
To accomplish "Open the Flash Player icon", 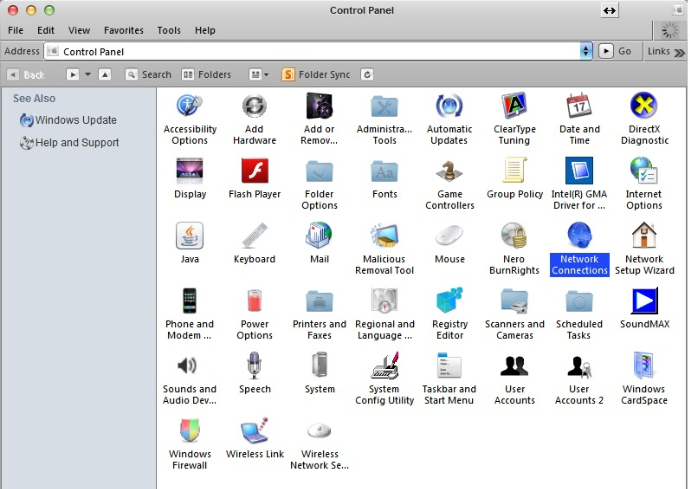I will (254, 178).
